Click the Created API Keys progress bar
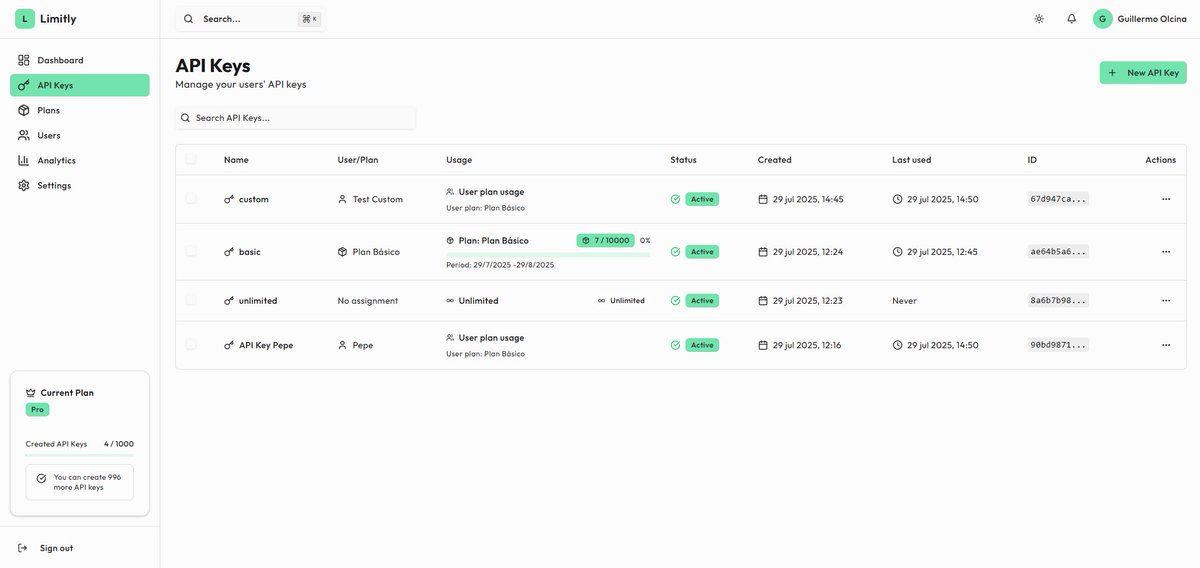The height and width of the screenshot is (568, 1200). click(80, 455)
